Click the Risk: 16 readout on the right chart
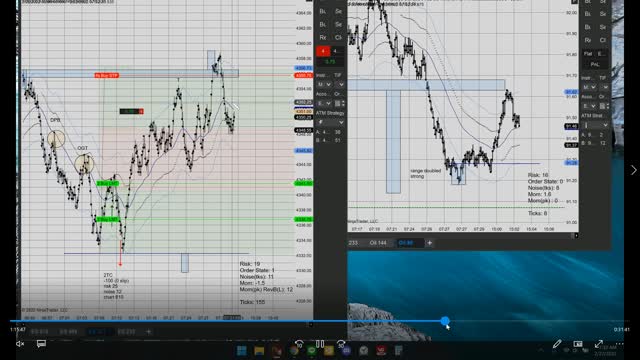 [538, 175]
